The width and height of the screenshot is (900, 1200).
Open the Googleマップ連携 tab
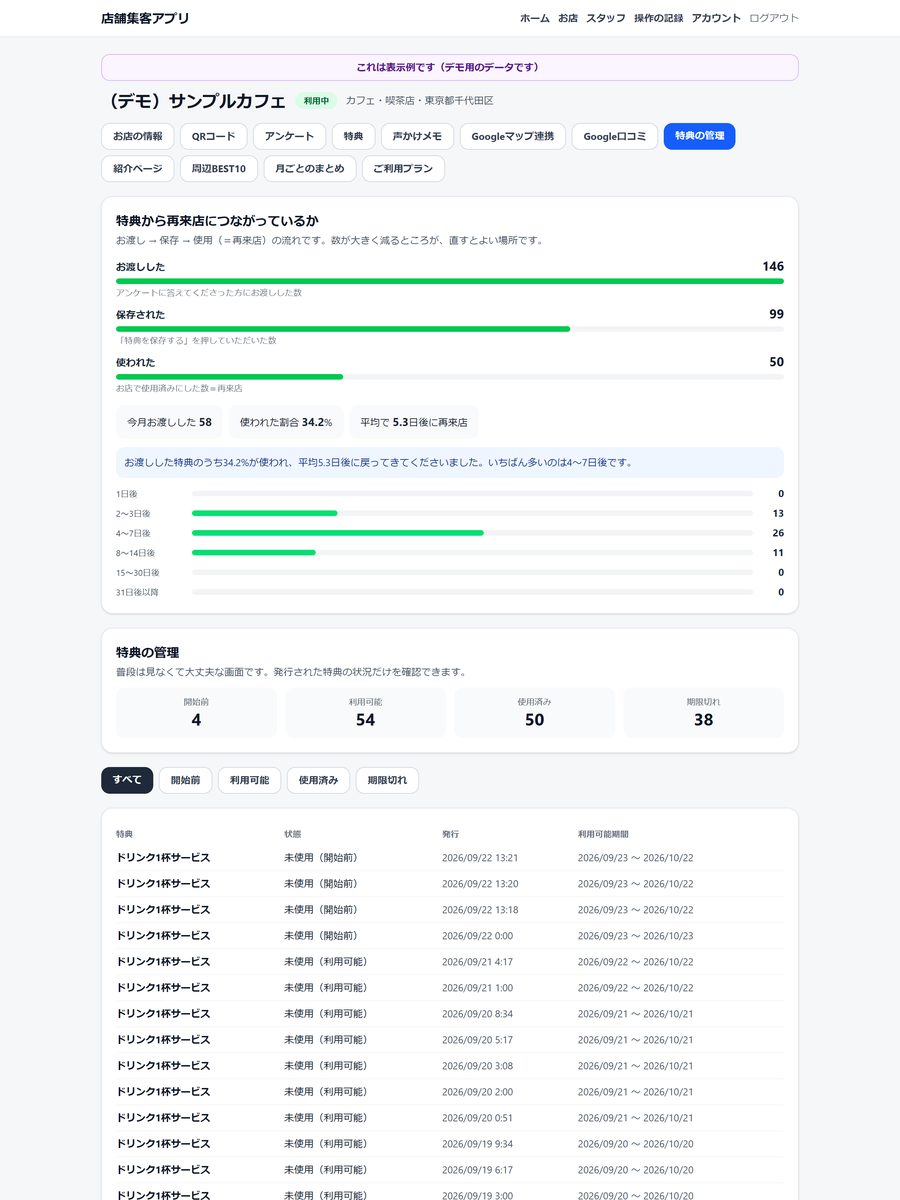tap(513, 136)
